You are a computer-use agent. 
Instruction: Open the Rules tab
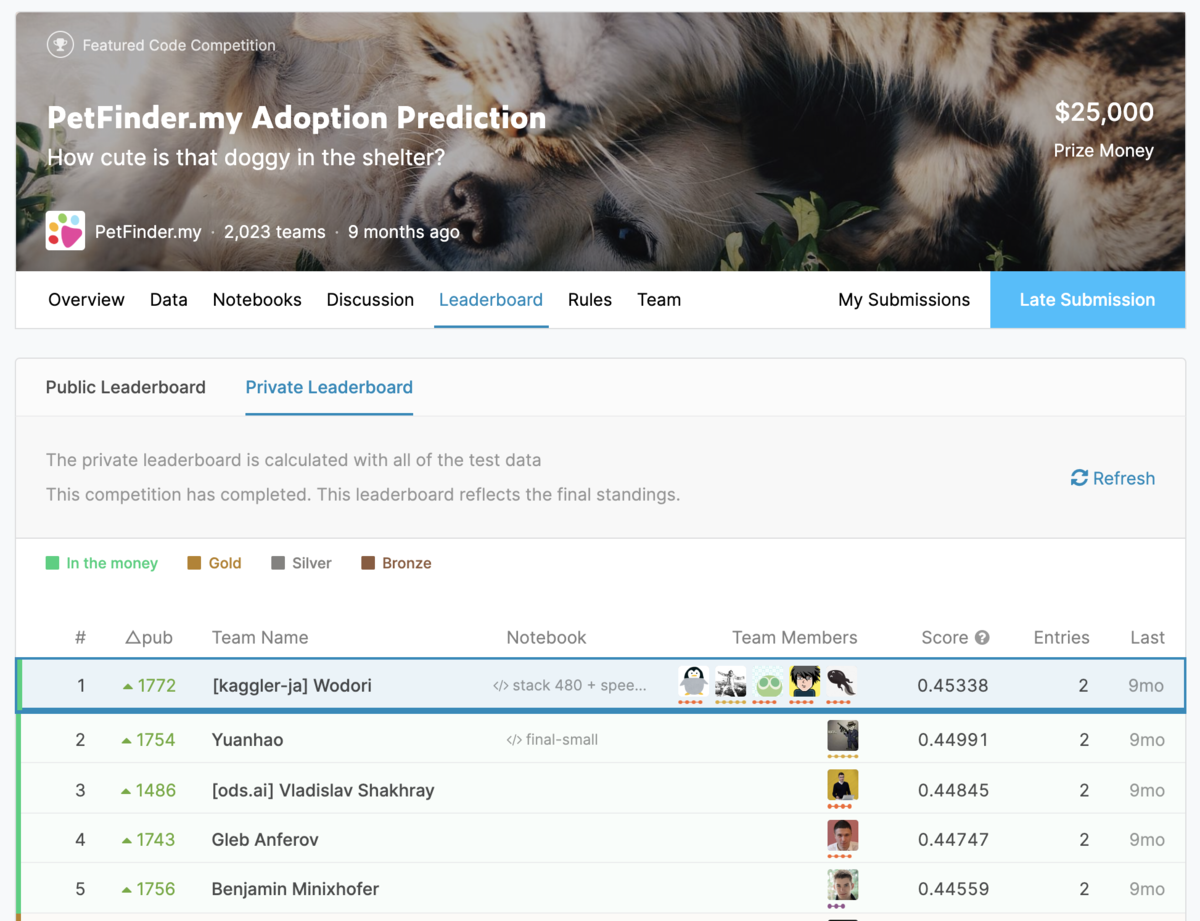point(590,300)
